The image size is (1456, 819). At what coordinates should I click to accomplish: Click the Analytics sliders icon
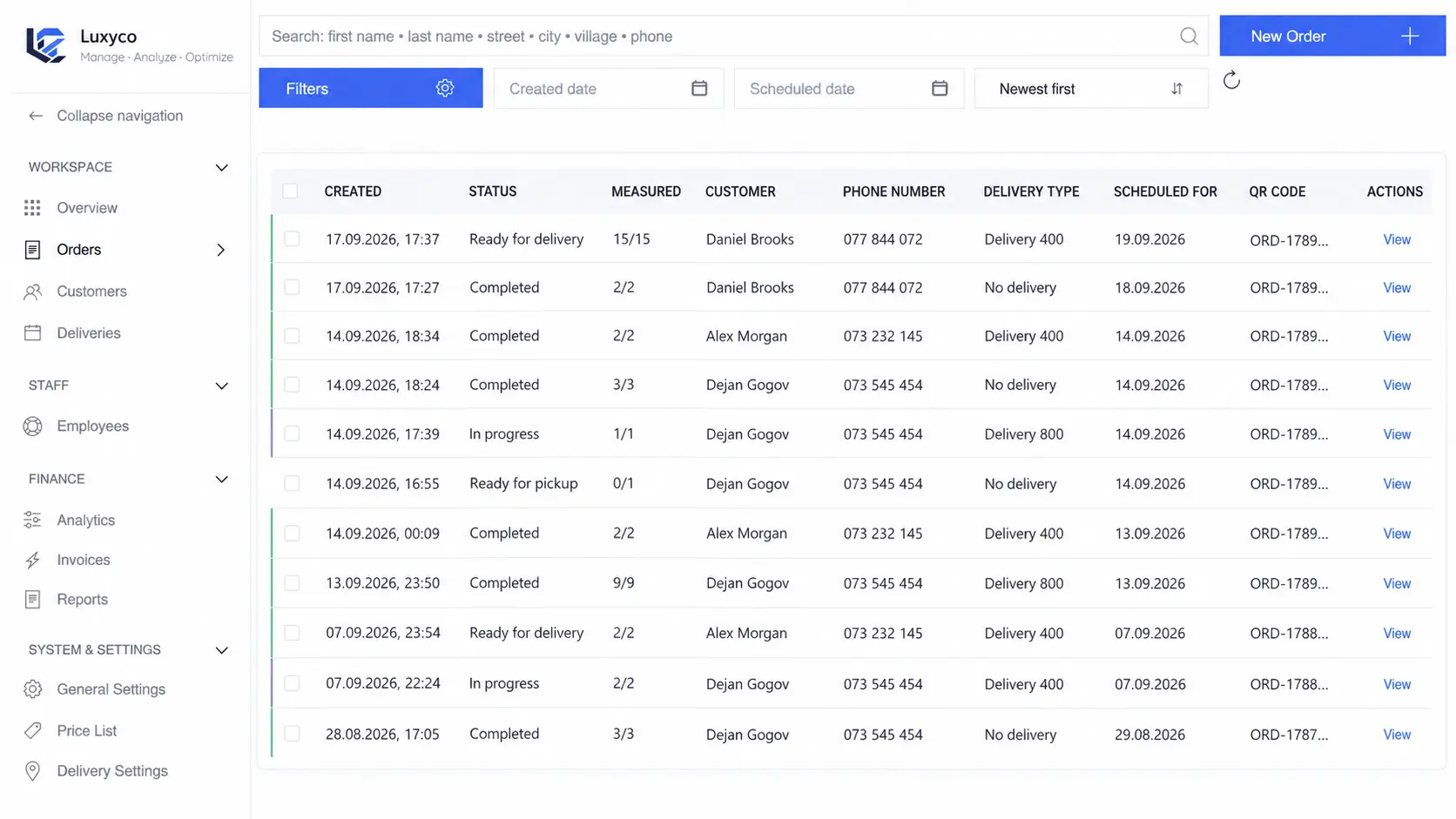(32, 520)
